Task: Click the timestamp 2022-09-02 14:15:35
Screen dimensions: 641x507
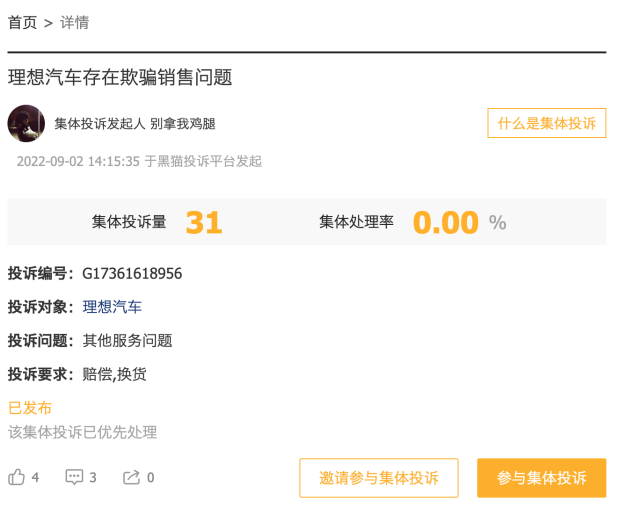Action: (x=78, y=161)
